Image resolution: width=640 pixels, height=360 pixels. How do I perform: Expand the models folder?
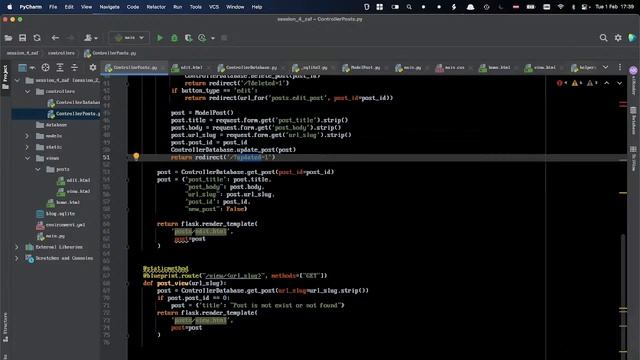click(x=27, y=136)
